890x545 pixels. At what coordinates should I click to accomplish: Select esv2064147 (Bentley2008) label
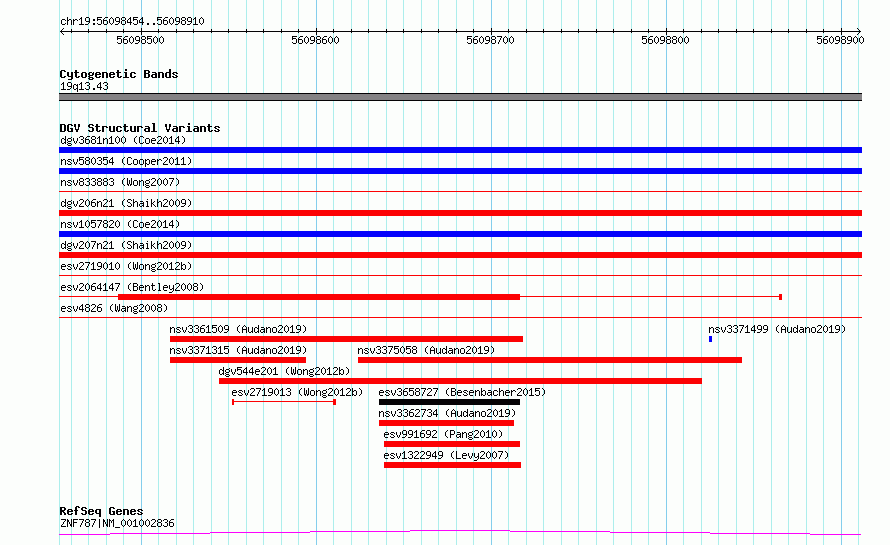[132, 287]
